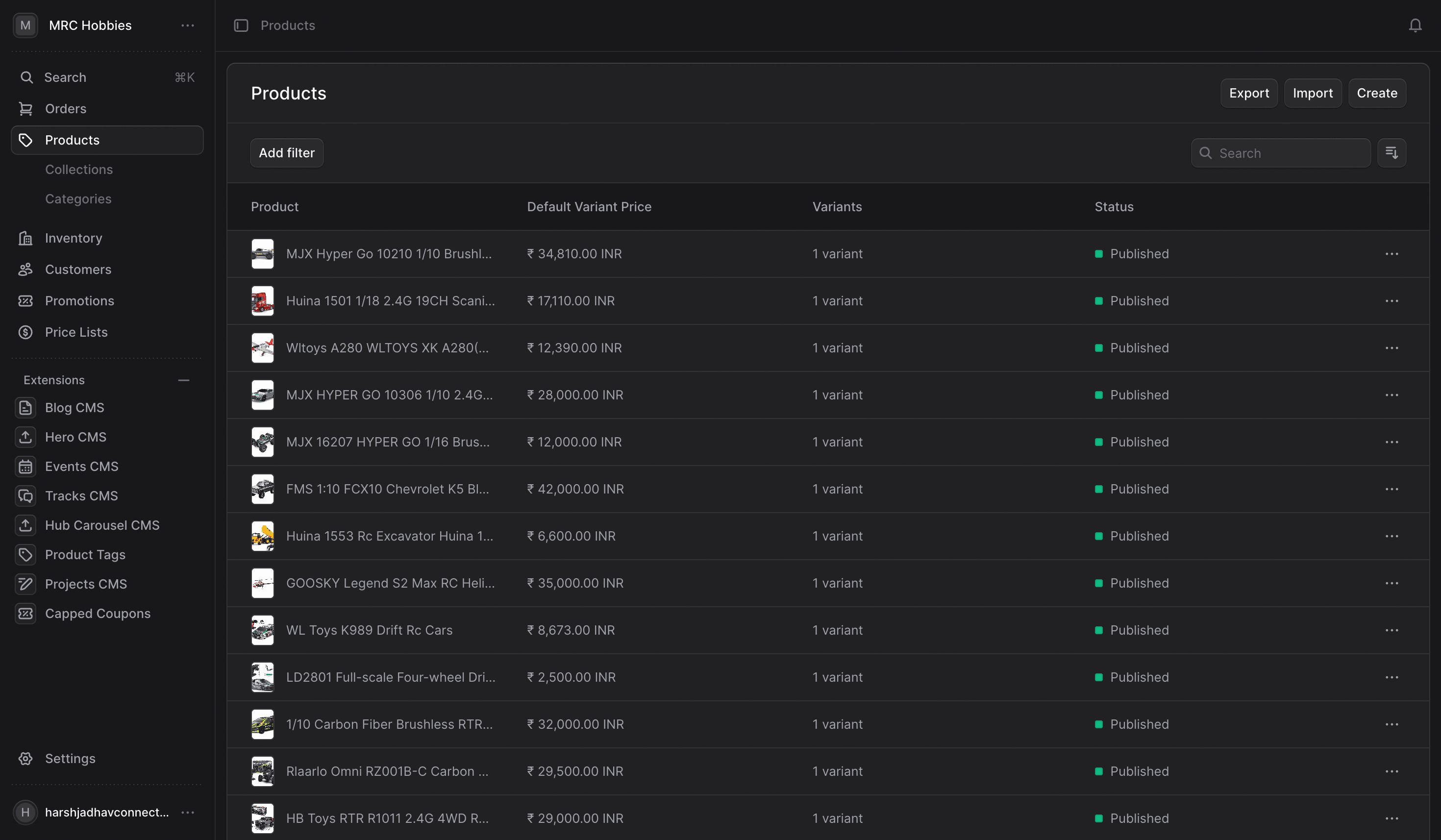Click the sort order icon next to the search field

[x=1391, y=153]
